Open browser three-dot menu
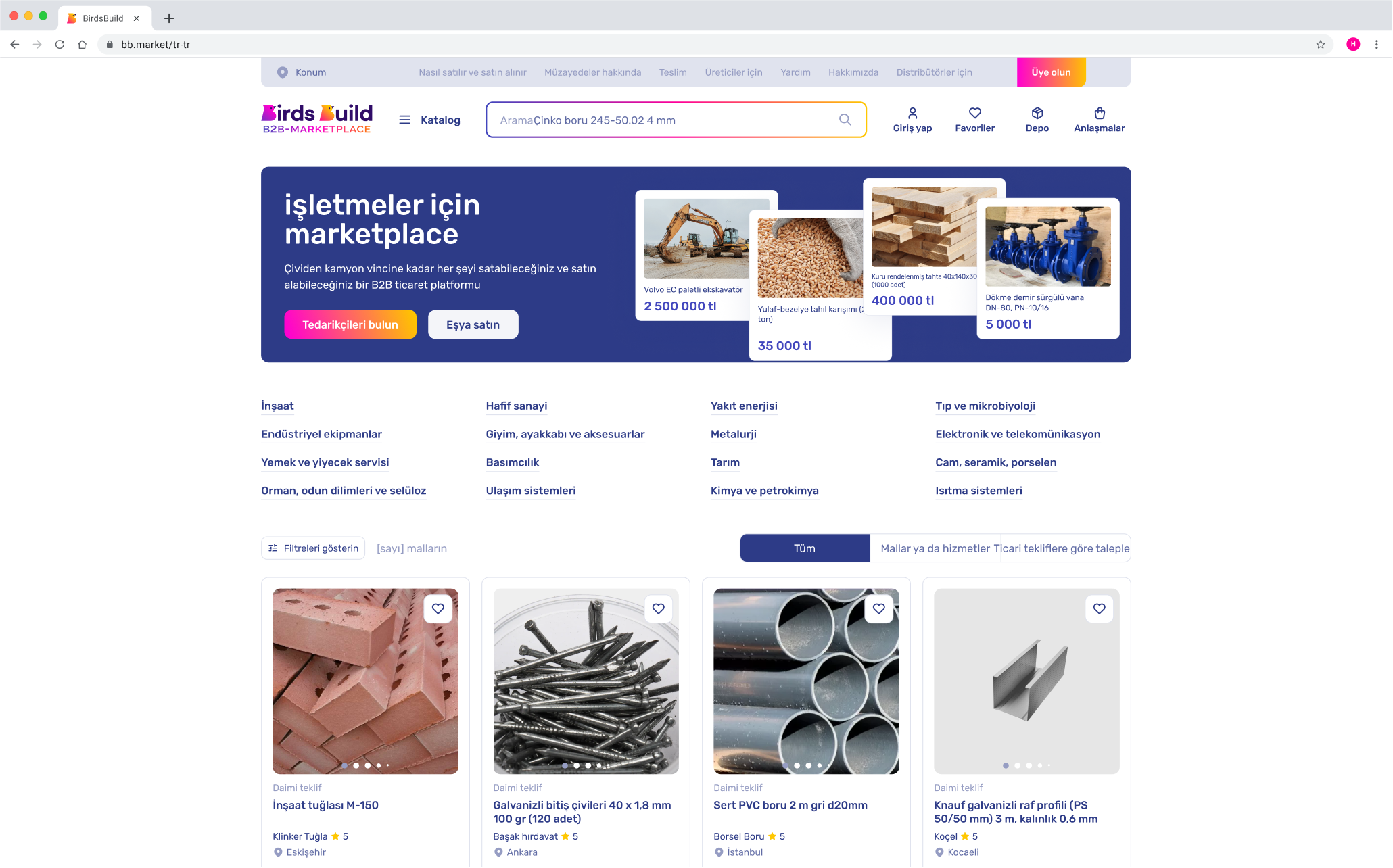Screen dimensions: 1393x868 click(x=1376, y=45)
